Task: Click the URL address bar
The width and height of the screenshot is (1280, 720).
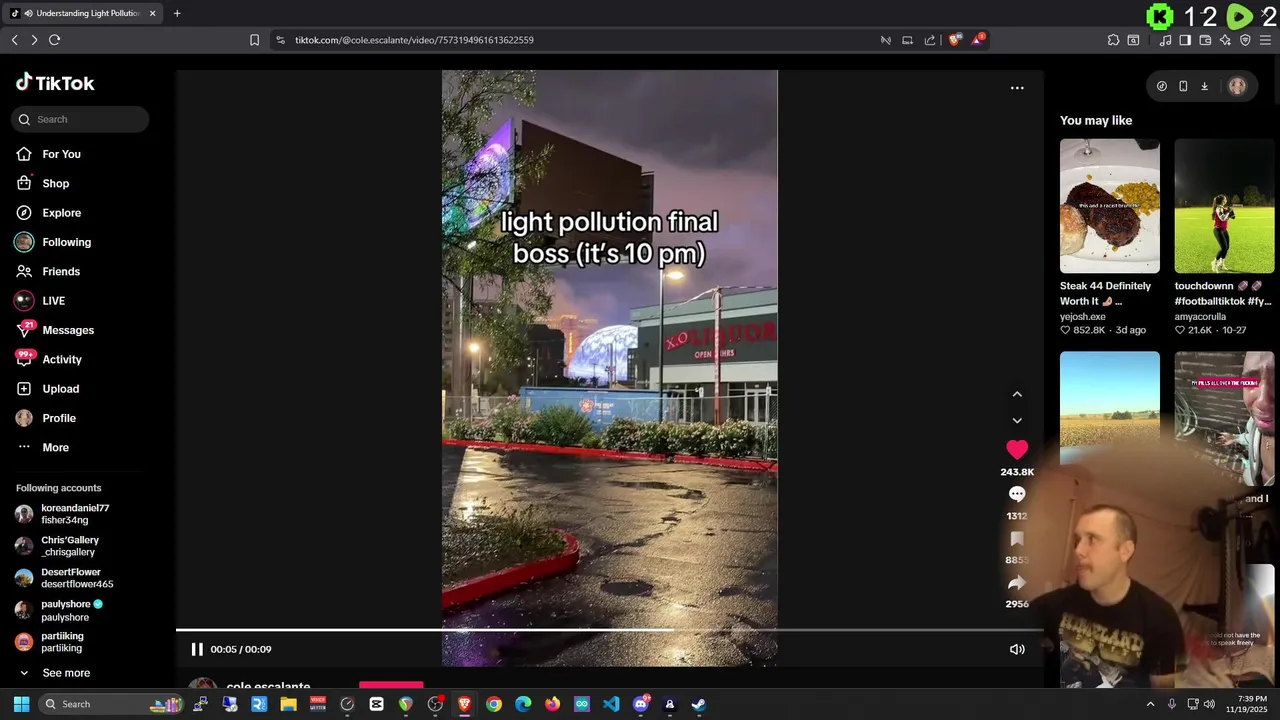Action: (x=580, y=40)
